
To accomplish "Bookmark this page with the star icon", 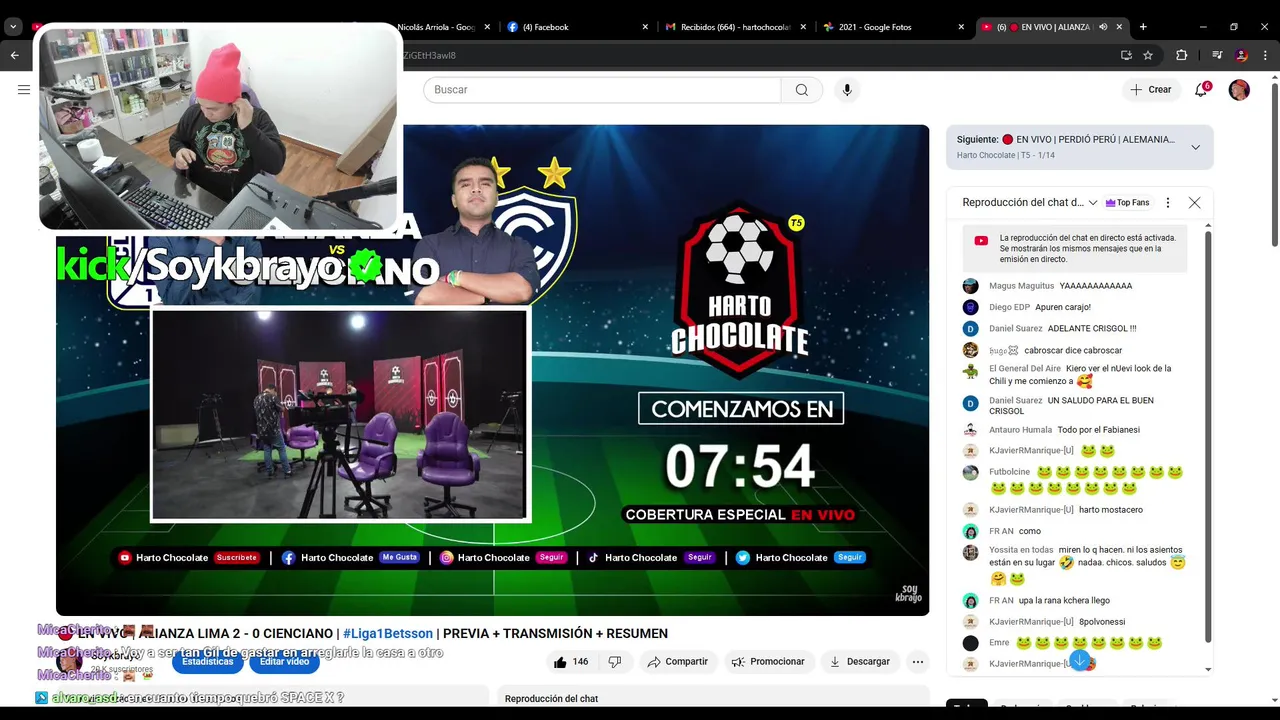I will 1148,55.
